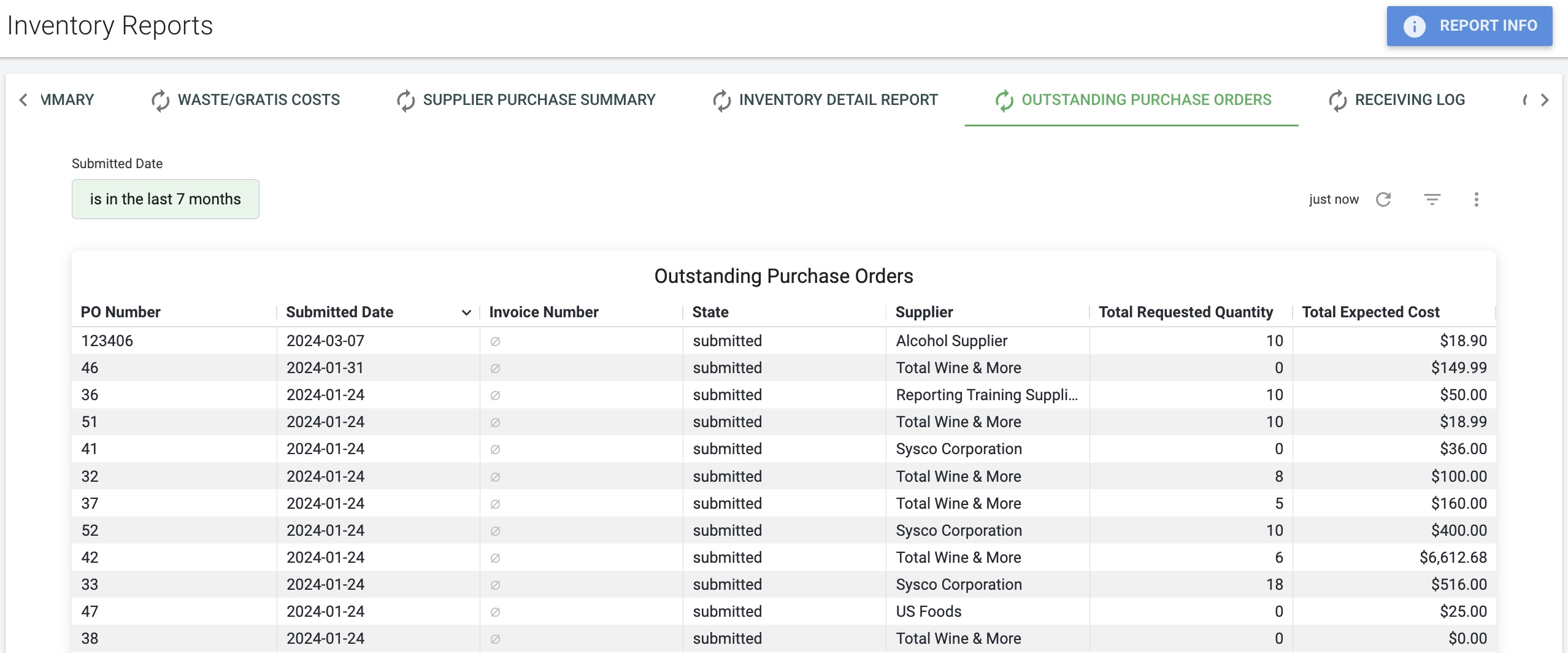
Task: Click the refresh icon on OUTSTANDING PURCHASE ORDERS tab
Action: coord(1004,100)
